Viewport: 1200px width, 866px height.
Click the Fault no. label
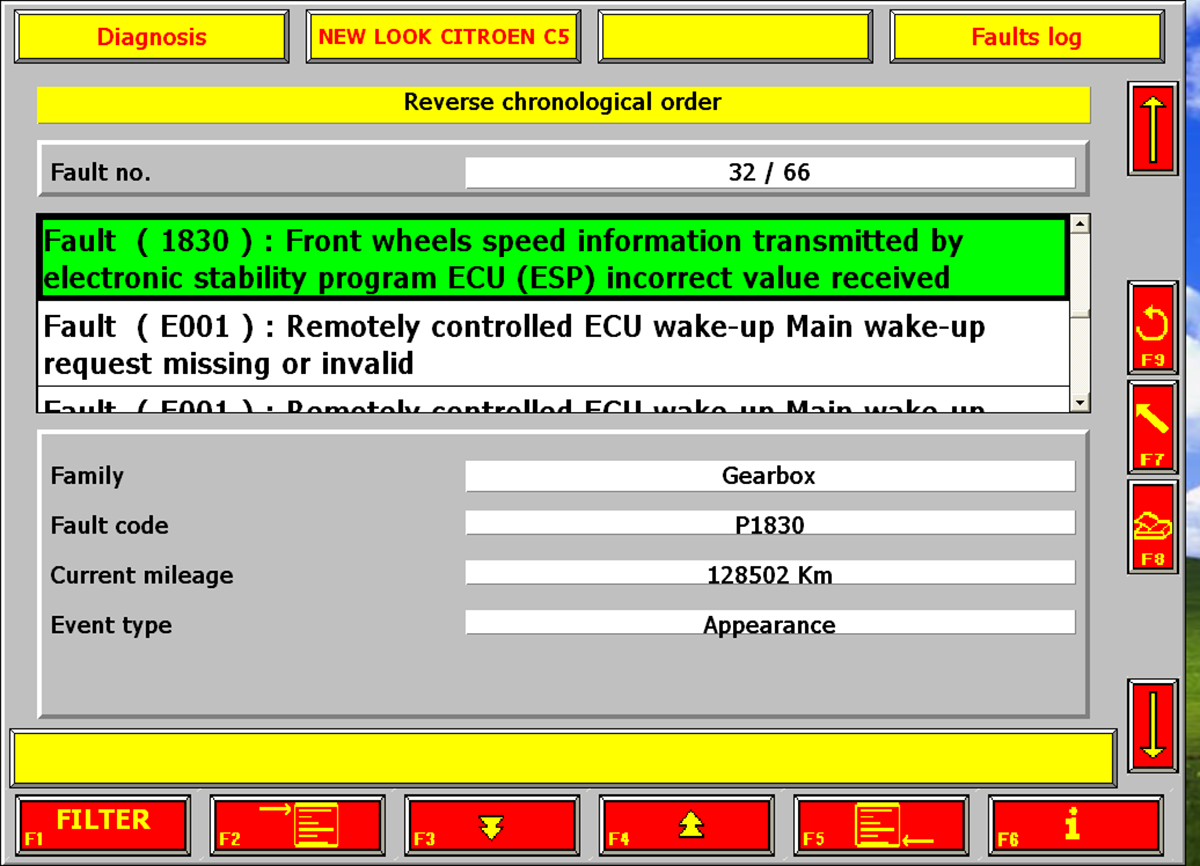point(101,172)
